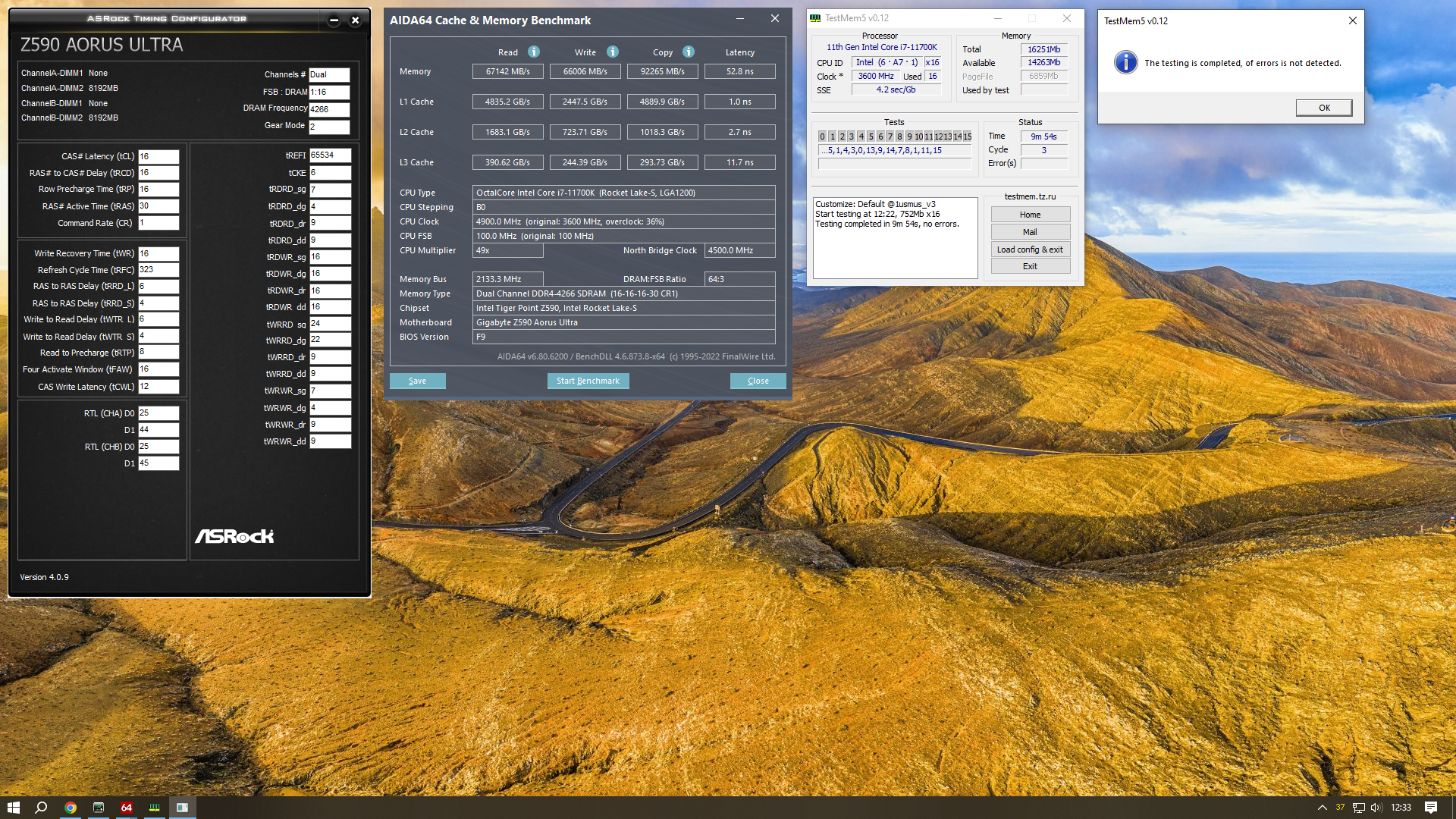Click Home button in TestMem5

[x=1030, y=215]
